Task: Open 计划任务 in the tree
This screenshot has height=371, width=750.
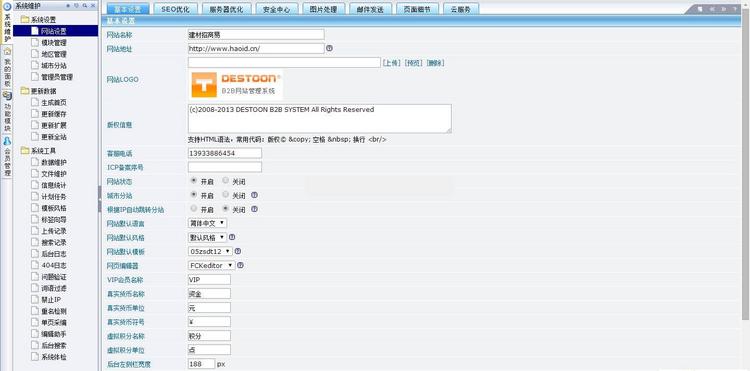Action: click(x=54, y=196)
